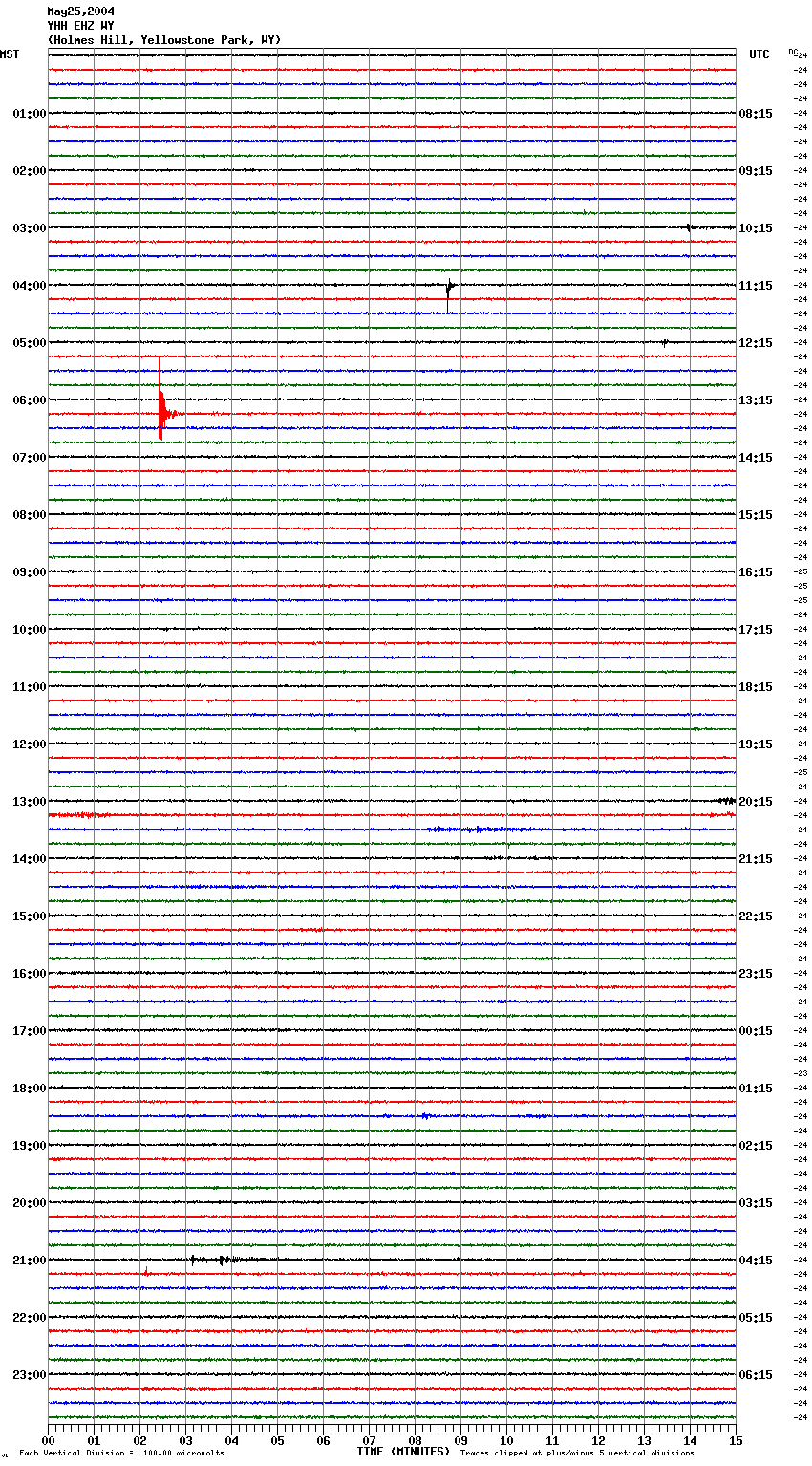Select the 22:00 MST time label
Viewport: 812px width, 1466px height.
[30, 1318]
